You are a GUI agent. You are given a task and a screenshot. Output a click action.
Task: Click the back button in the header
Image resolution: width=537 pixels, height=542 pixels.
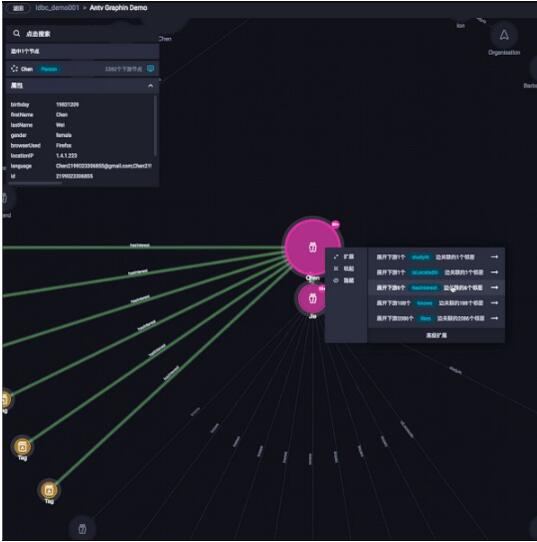pyautogui.click(x=18, y=8)
